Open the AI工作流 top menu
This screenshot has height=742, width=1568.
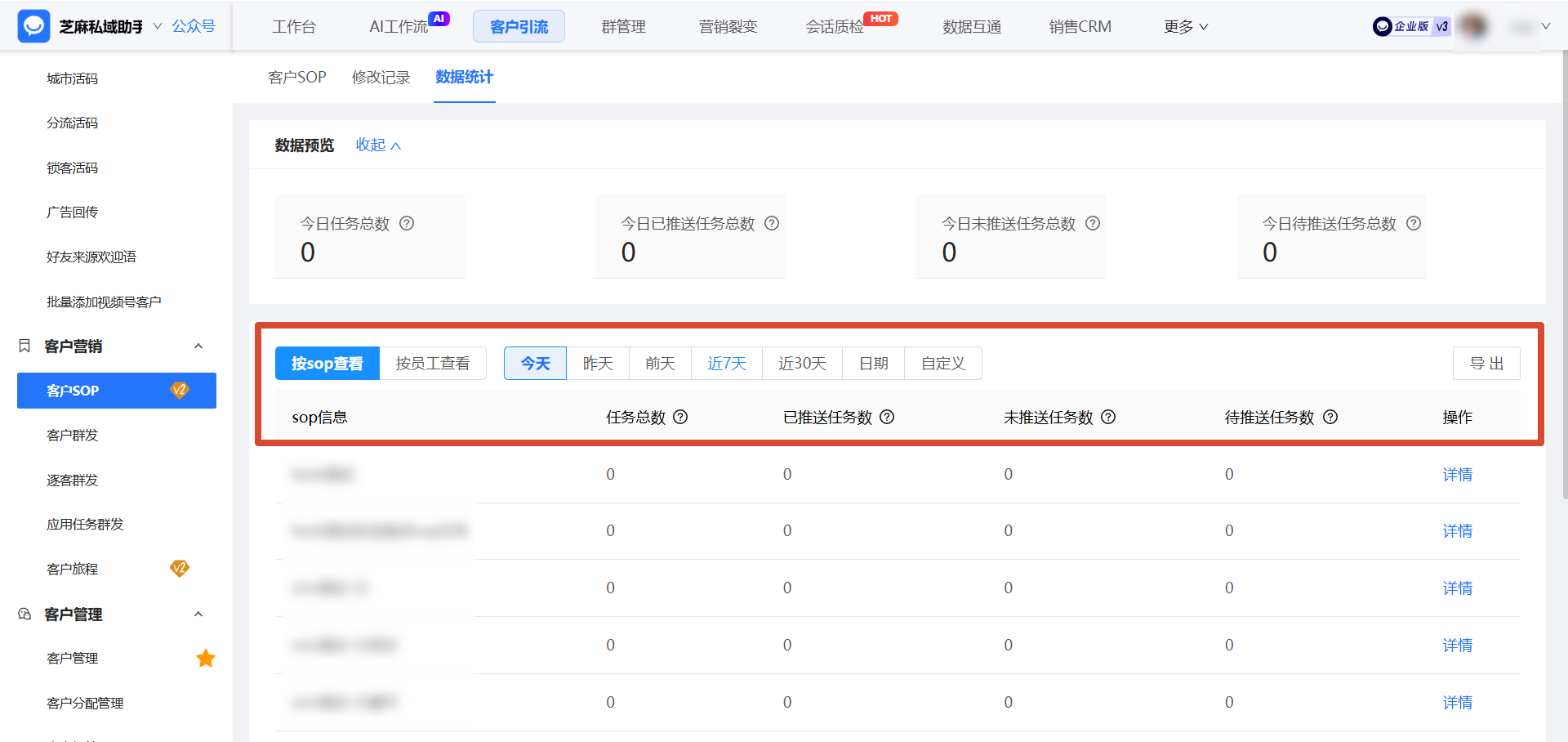coord(399,27)
